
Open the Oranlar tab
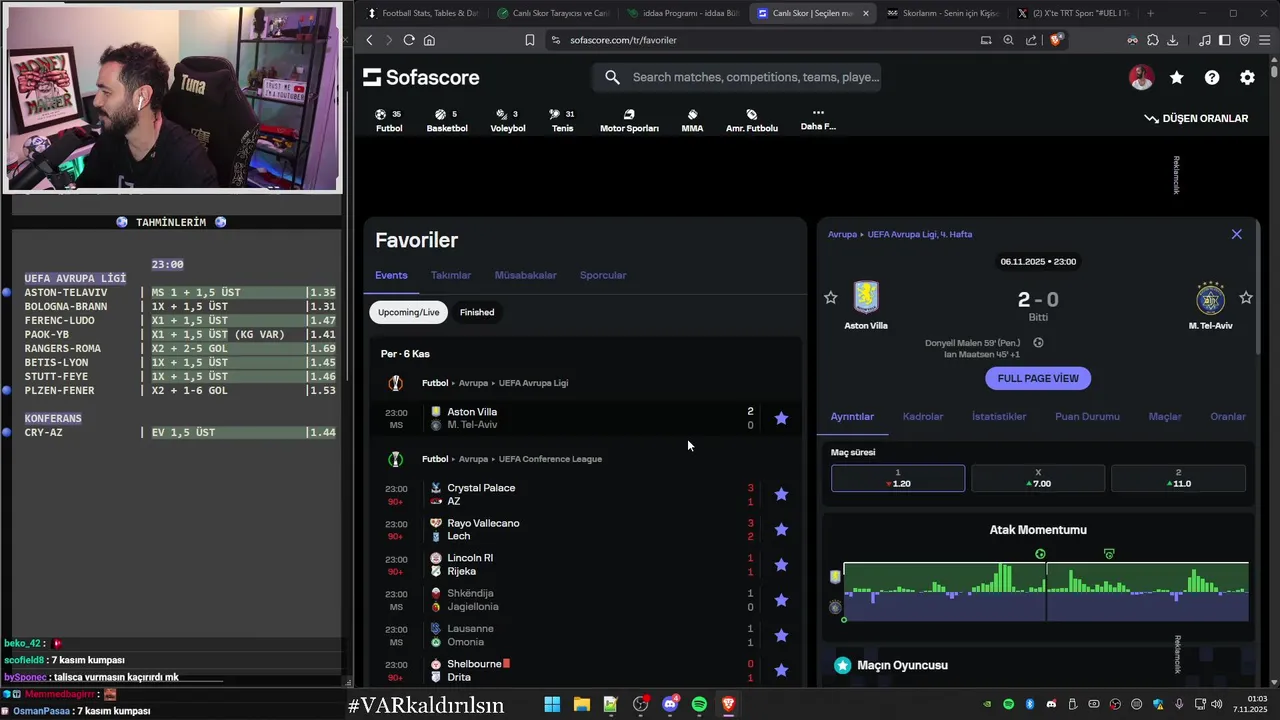click(x=1228, y=416)
